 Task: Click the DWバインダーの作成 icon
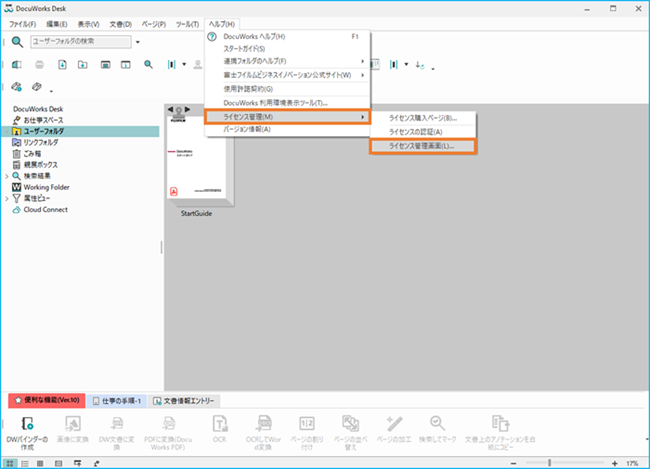27,424
